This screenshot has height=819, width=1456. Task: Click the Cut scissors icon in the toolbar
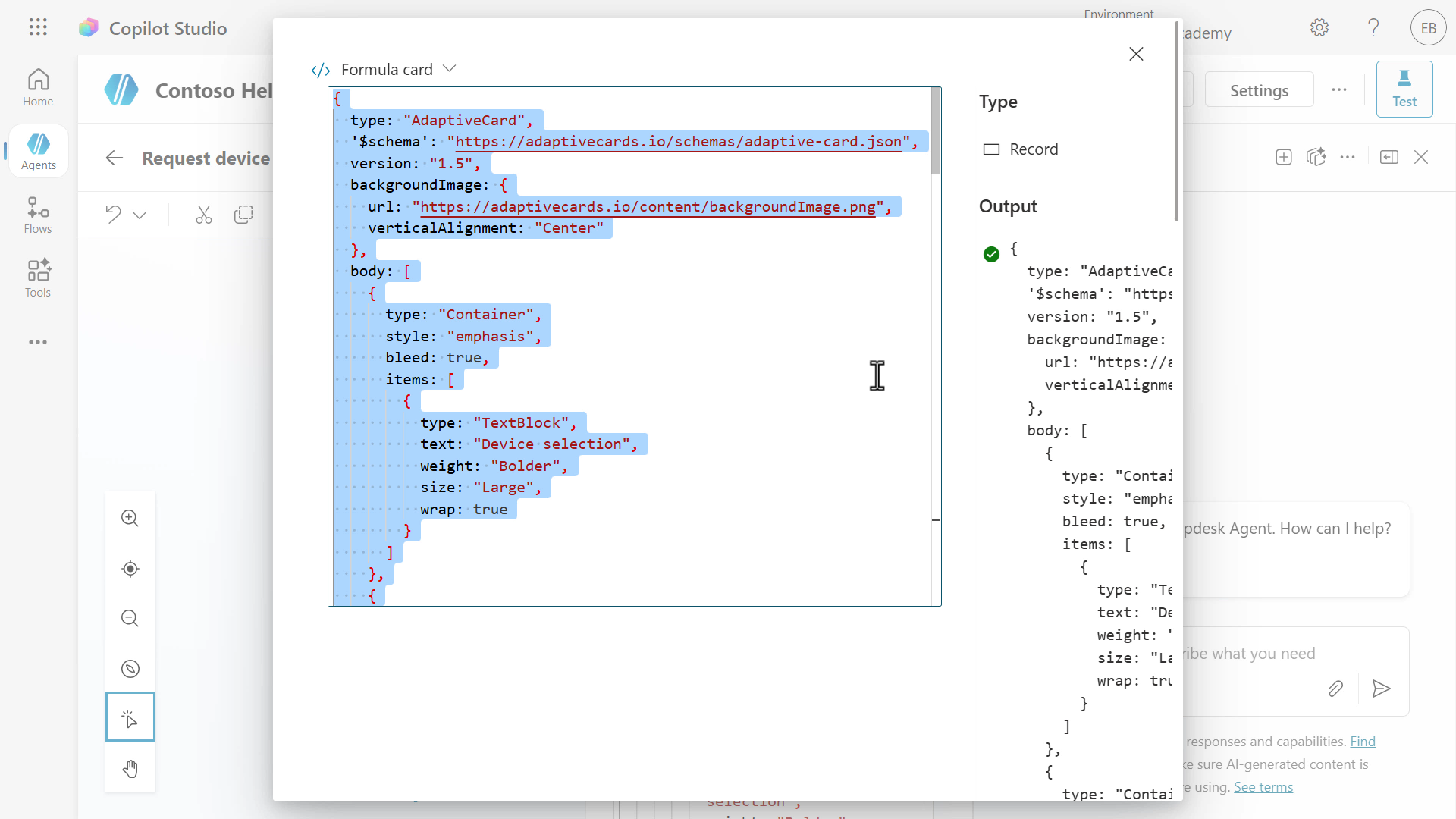pyautogui.click(x=203, y=215)
